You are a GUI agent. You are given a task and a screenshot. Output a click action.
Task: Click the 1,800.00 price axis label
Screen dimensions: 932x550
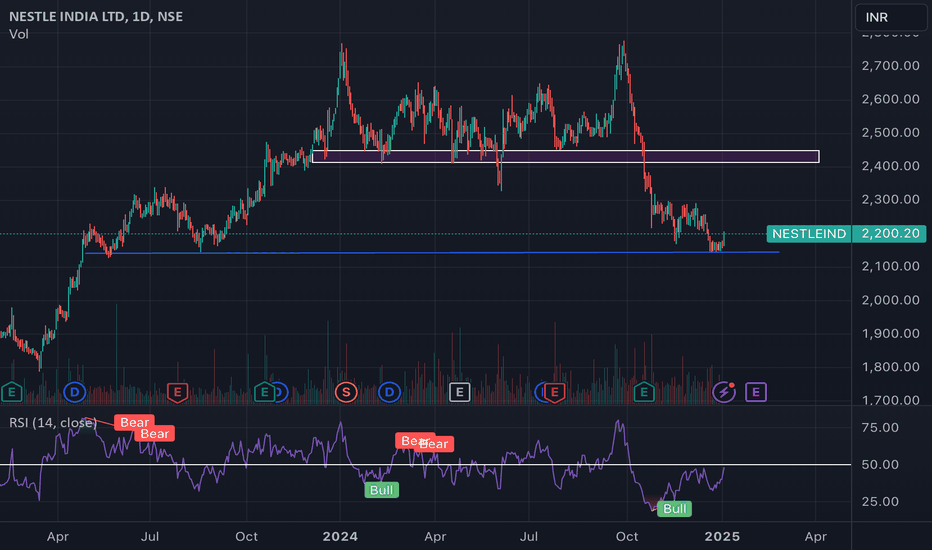click(890, 367)
